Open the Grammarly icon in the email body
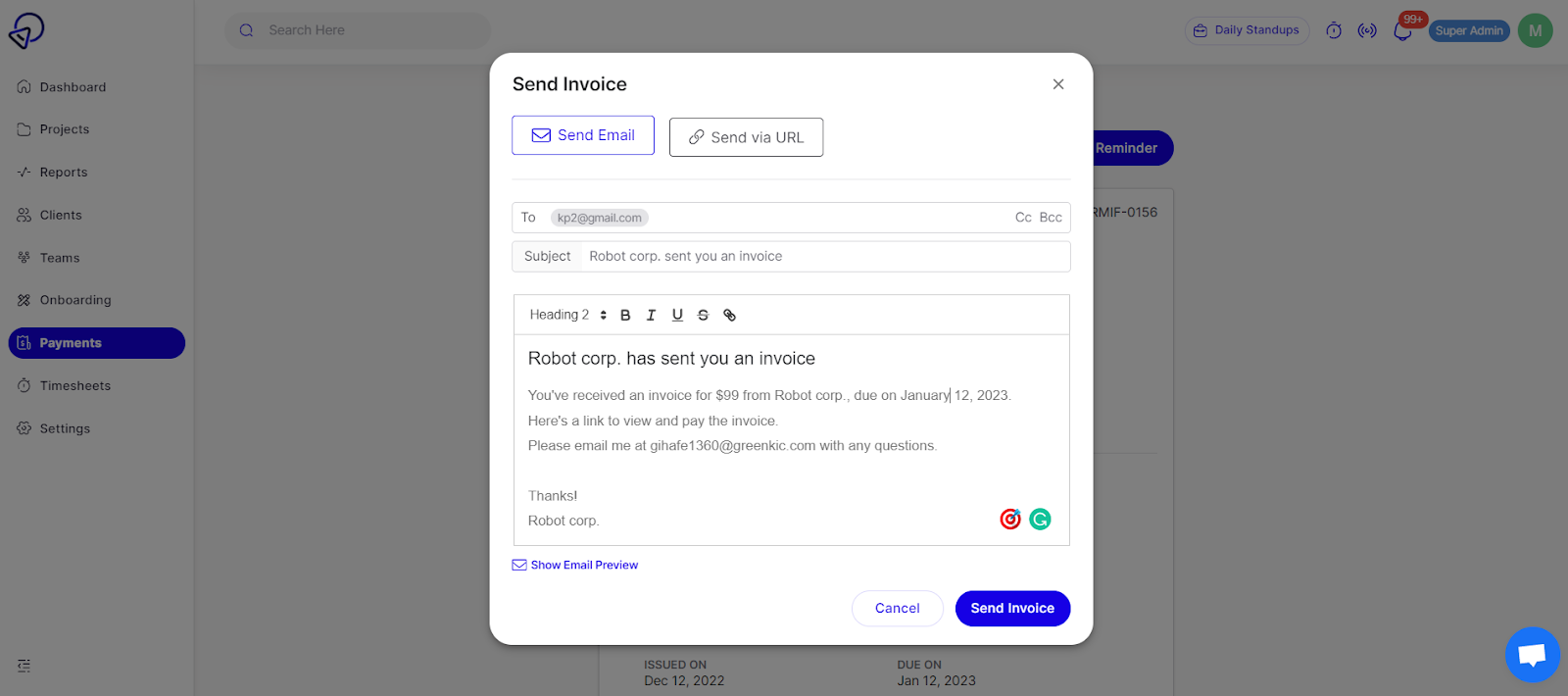This screenshot has height=696, width=1568. point(1040,519)
